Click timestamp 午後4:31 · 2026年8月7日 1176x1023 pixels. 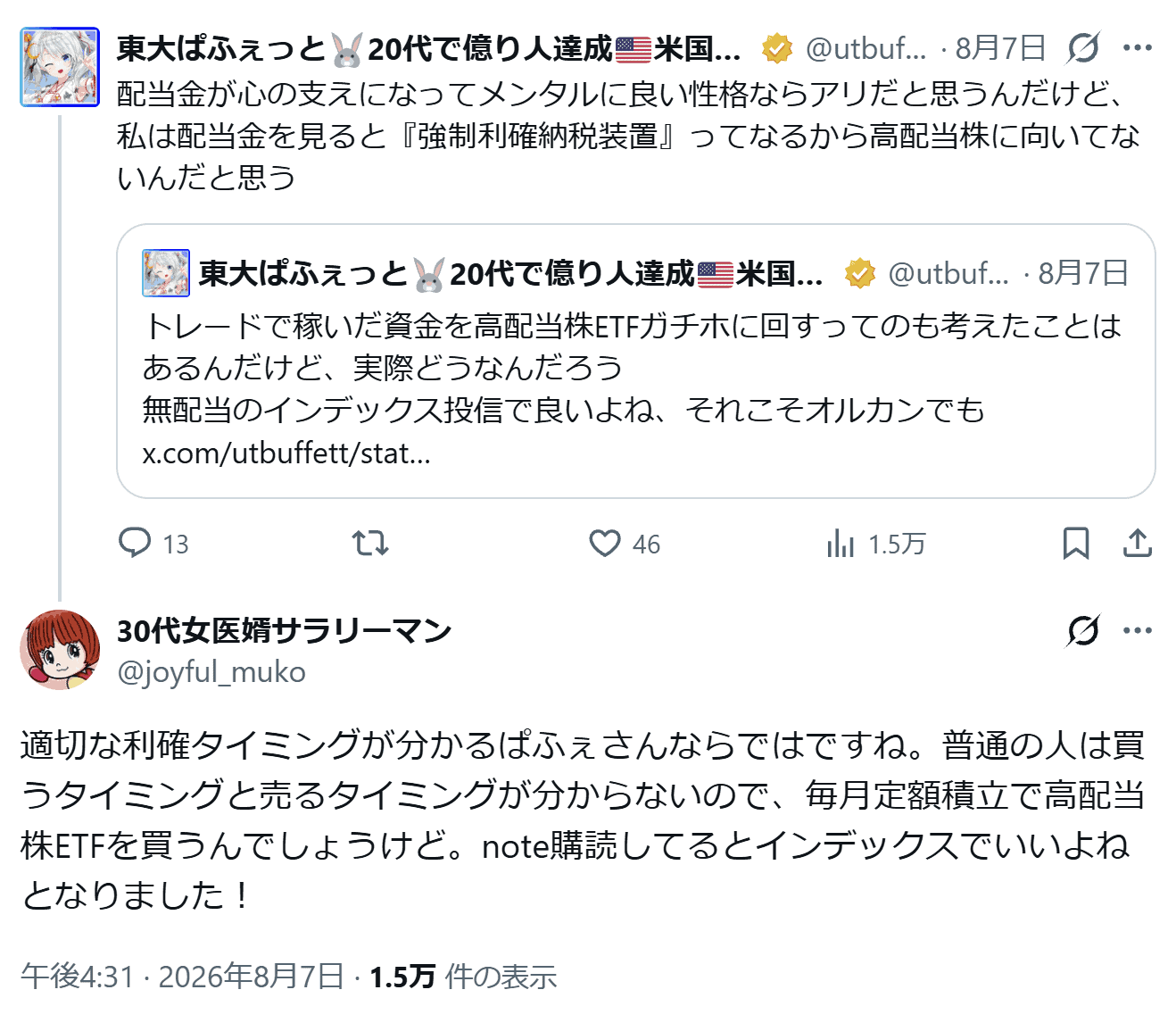[x=182, y=977]
